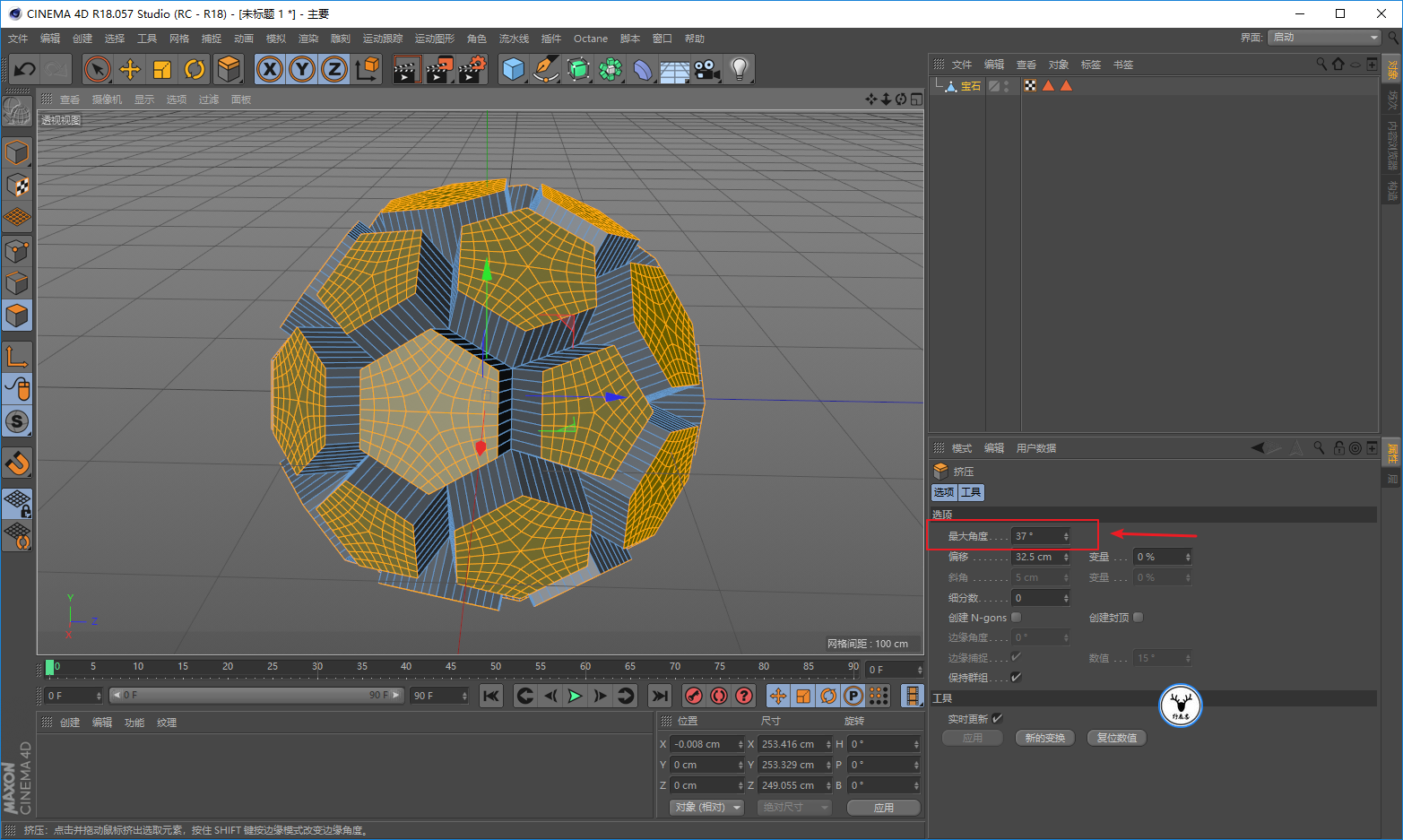Select the Live Selection arrow tool

tap(98, 69)
